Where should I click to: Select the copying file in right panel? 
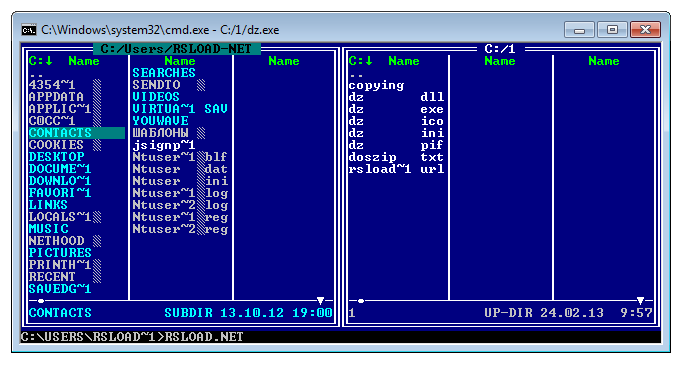376,85
